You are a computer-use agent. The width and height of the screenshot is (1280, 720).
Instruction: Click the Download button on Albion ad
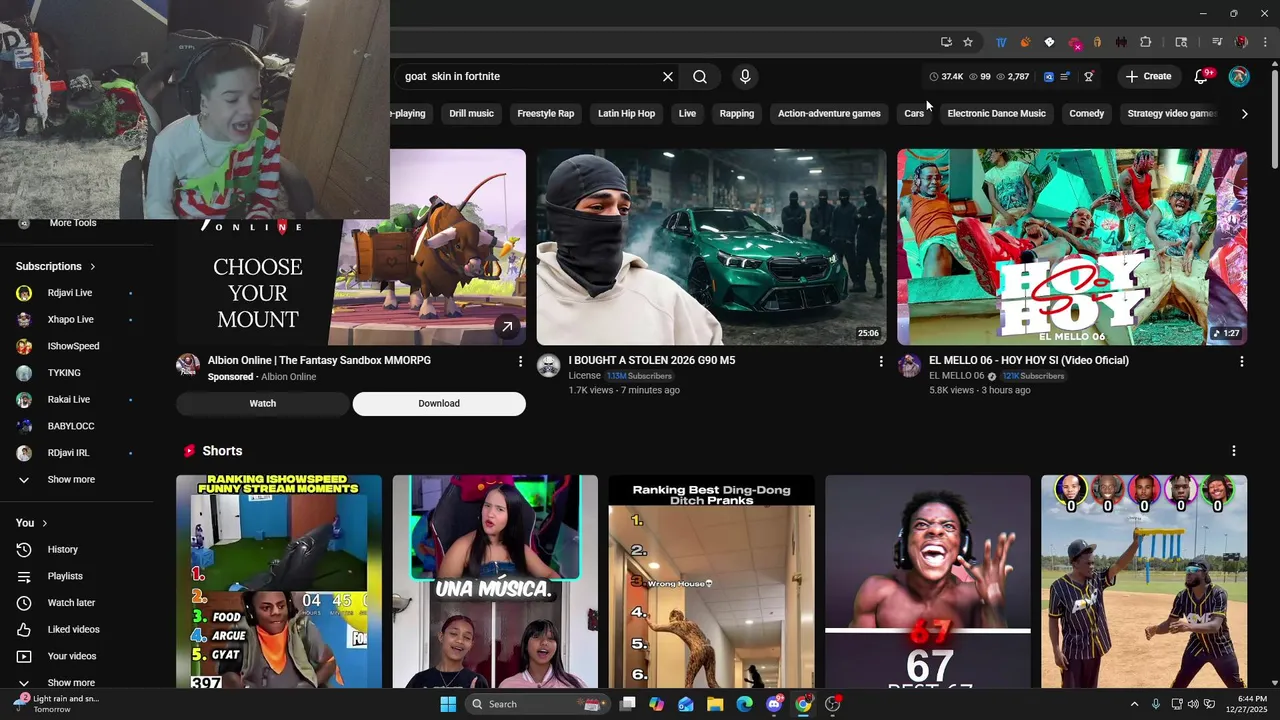coord(439,404)
